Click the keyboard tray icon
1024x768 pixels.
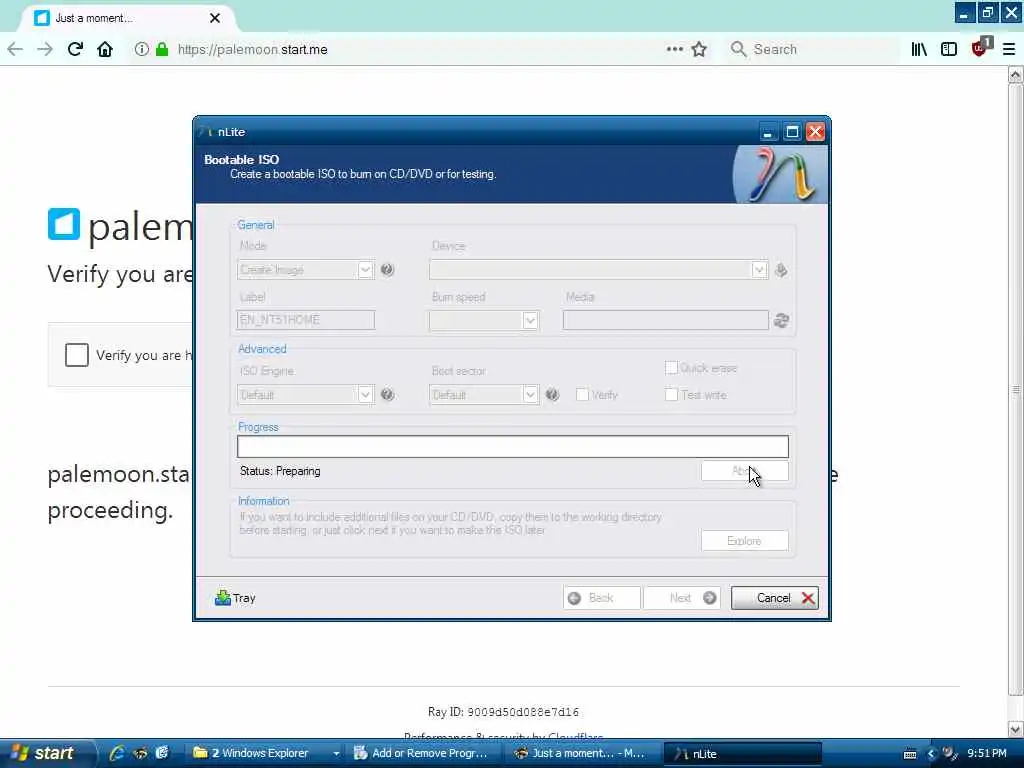[910, 754]
